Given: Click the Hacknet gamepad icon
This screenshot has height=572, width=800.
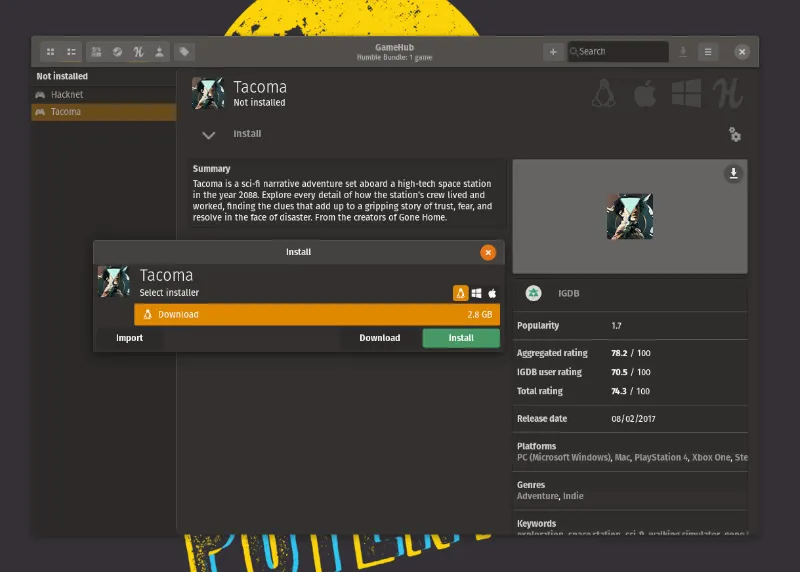Looking at the screenshot, I should [40, 94].
